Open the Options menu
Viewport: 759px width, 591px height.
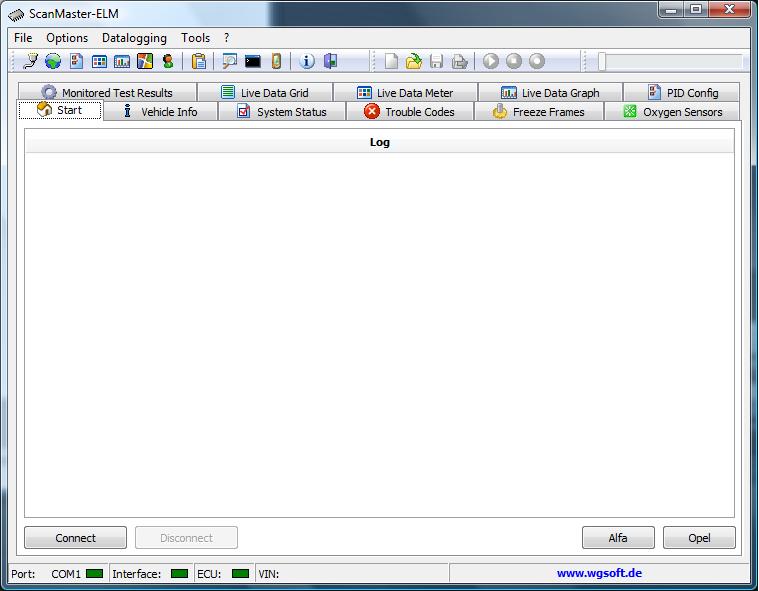[x=67, y=38]
